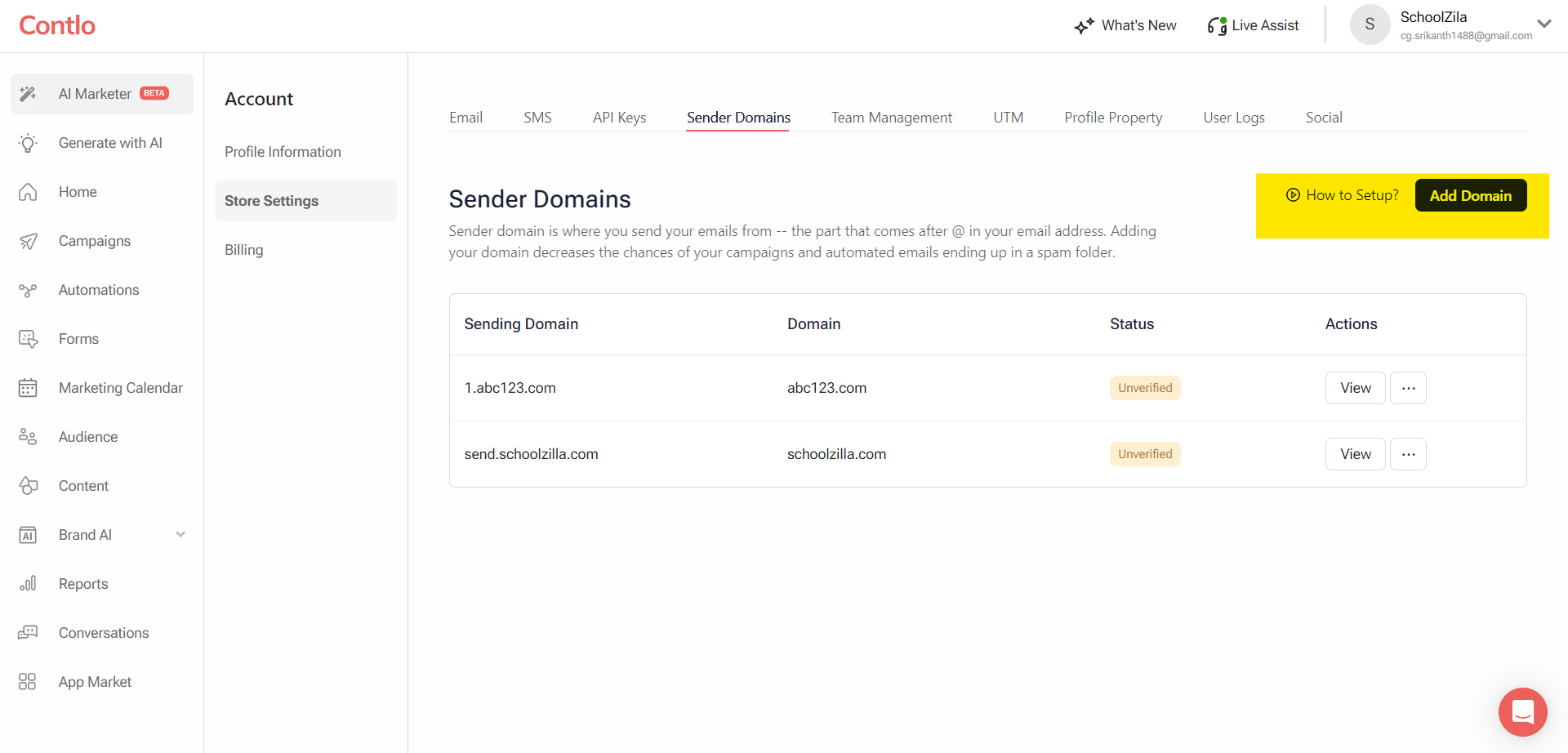This screenshot has height=753, width=1568.
Task: Open the Team Management tab
Action: (892, 118)
